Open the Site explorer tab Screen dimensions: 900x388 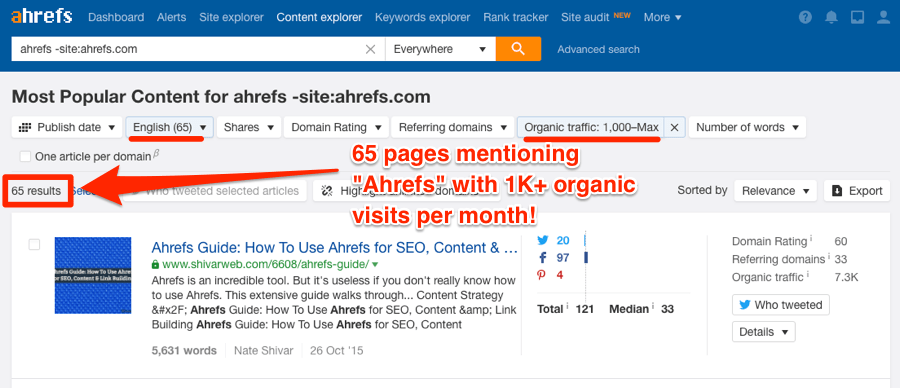pyautogui.click(x=231, y=17)
